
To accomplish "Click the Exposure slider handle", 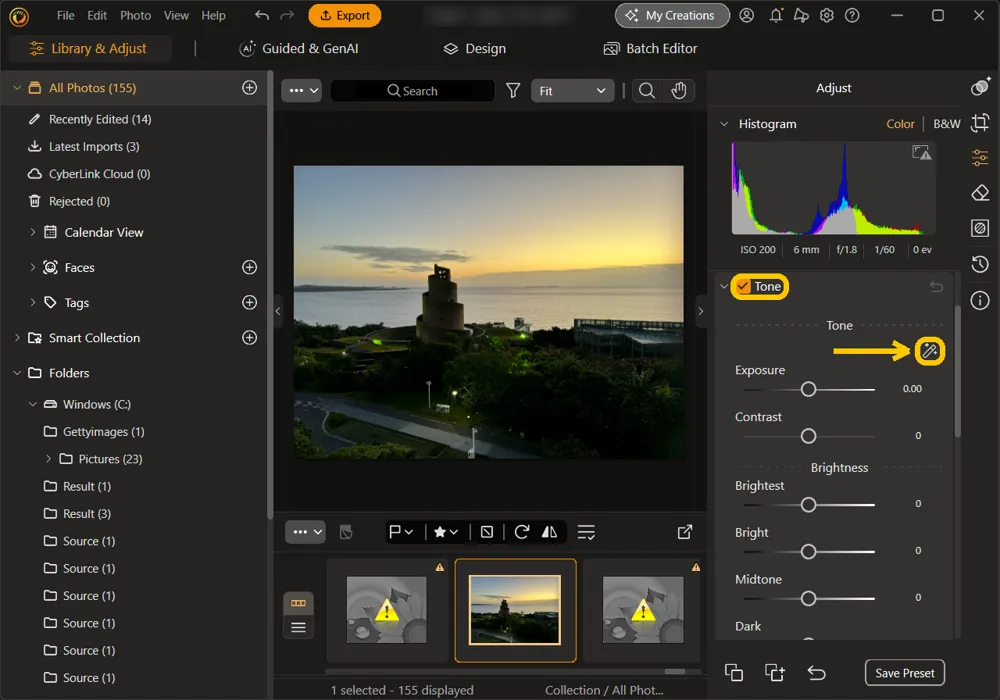I will point(808,389).
